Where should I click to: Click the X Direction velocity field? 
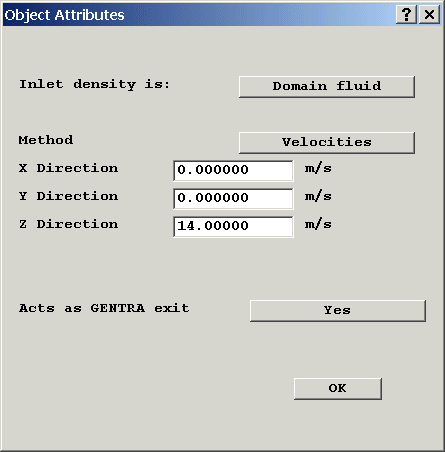(233, 171)
